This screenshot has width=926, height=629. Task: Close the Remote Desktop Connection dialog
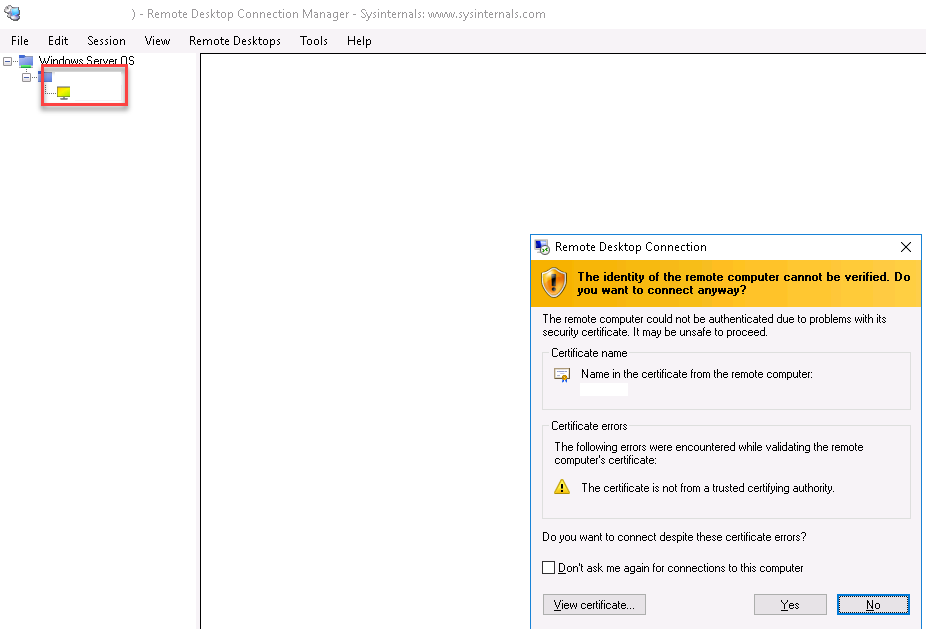tap(906, 247)
